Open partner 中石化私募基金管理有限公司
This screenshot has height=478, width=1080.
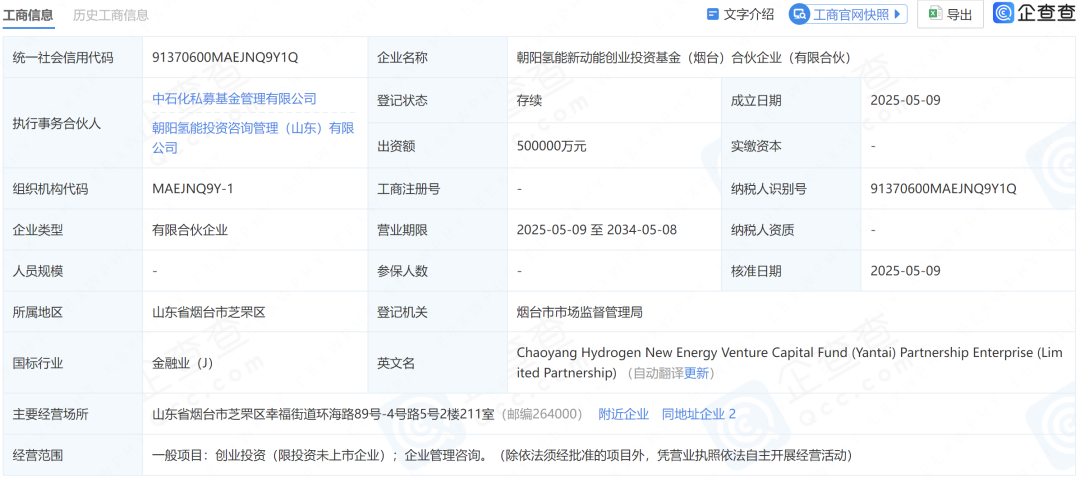point(234,98)
